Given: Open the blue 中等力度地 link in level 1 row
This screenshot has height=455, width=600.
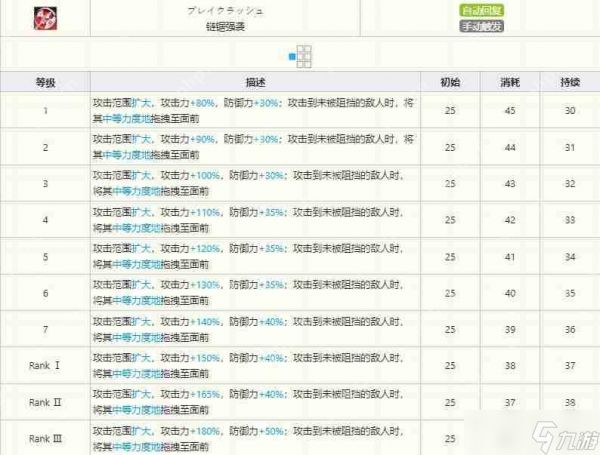Looking at the screenshot, I should [127, 119].
